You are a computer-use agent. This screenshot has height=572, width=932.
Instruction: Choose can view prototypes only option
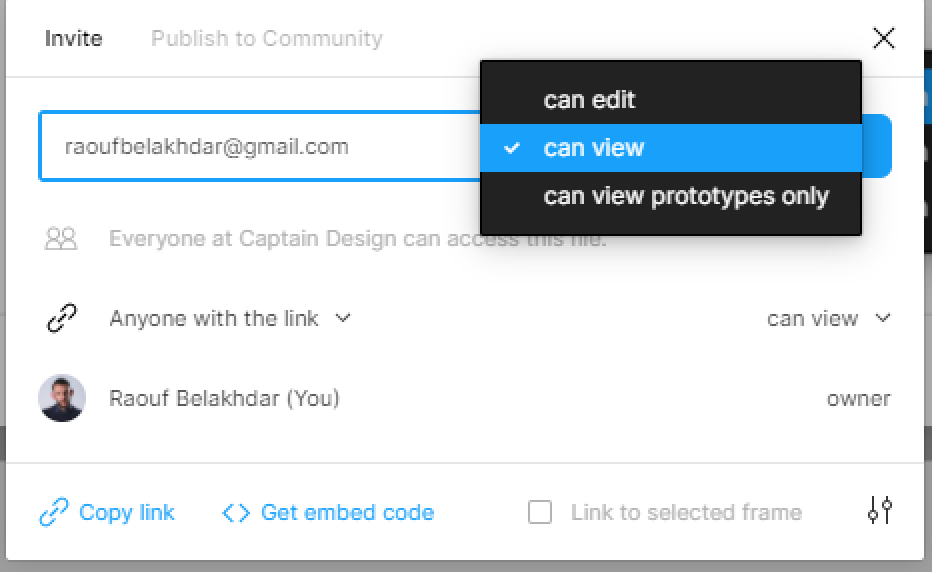(x=671, y=196)
